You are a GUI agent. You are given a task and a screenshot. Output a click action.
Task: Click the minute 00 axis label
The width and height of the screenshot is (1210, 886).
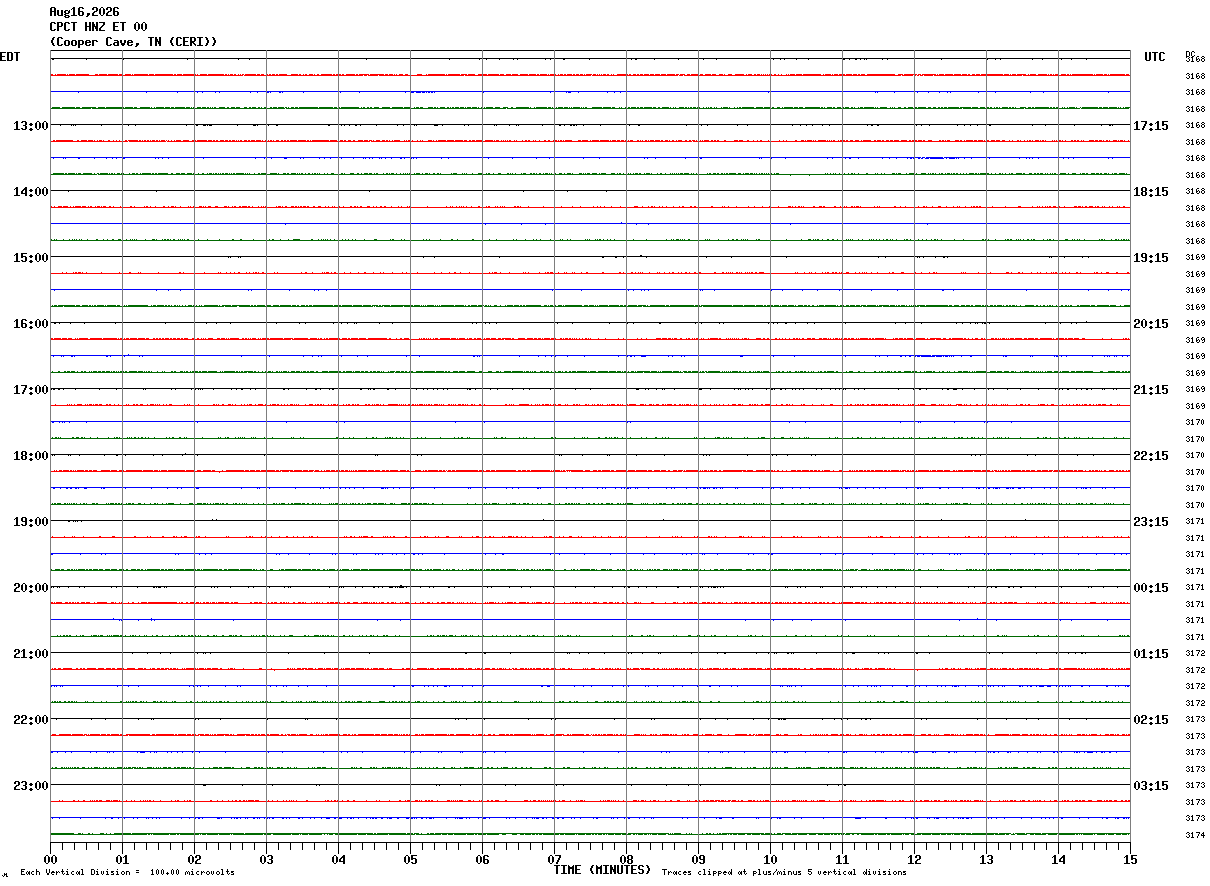(50, 859)
